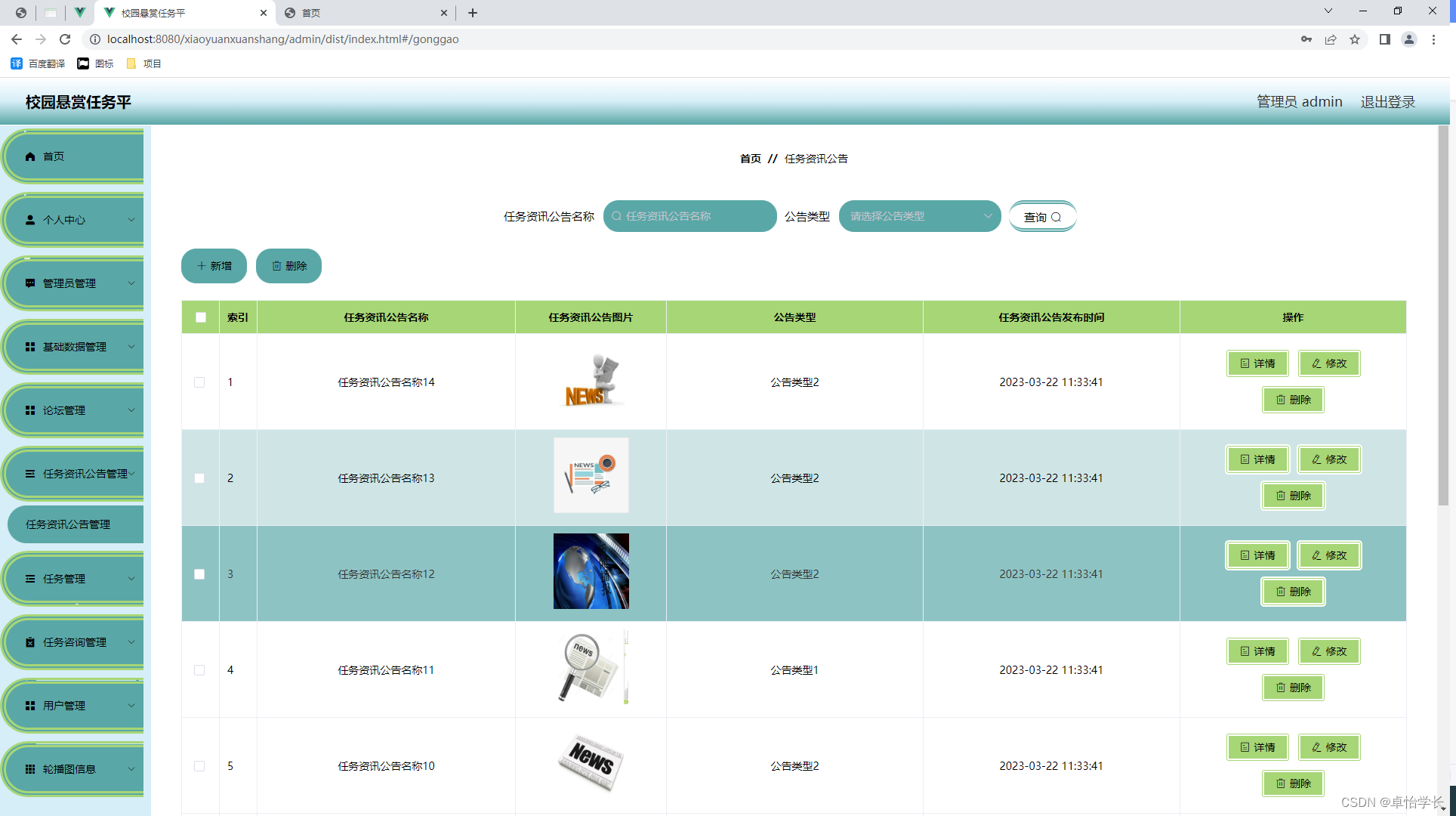
Task: Click the home icon in sidebar 首页
Action: tap(30, 156)
